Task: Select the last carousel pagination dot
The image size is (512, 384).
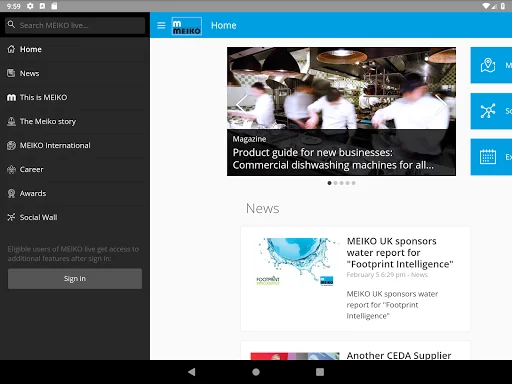Action: click(354, 183)
